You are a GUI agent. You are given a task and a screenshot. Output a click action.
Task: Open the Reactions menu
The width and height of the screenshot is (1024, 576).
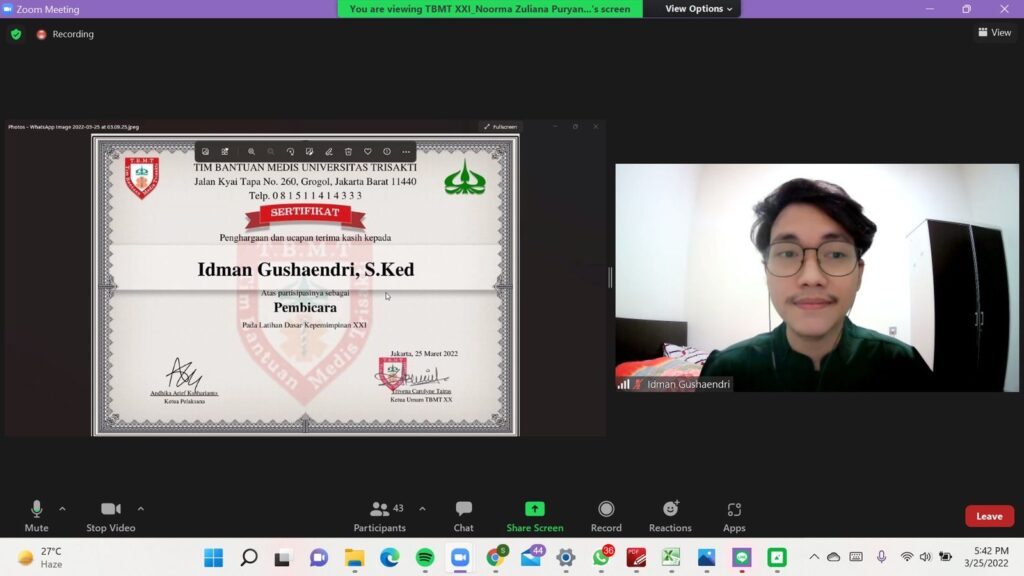pyautogui.click(x=670, y=515)
